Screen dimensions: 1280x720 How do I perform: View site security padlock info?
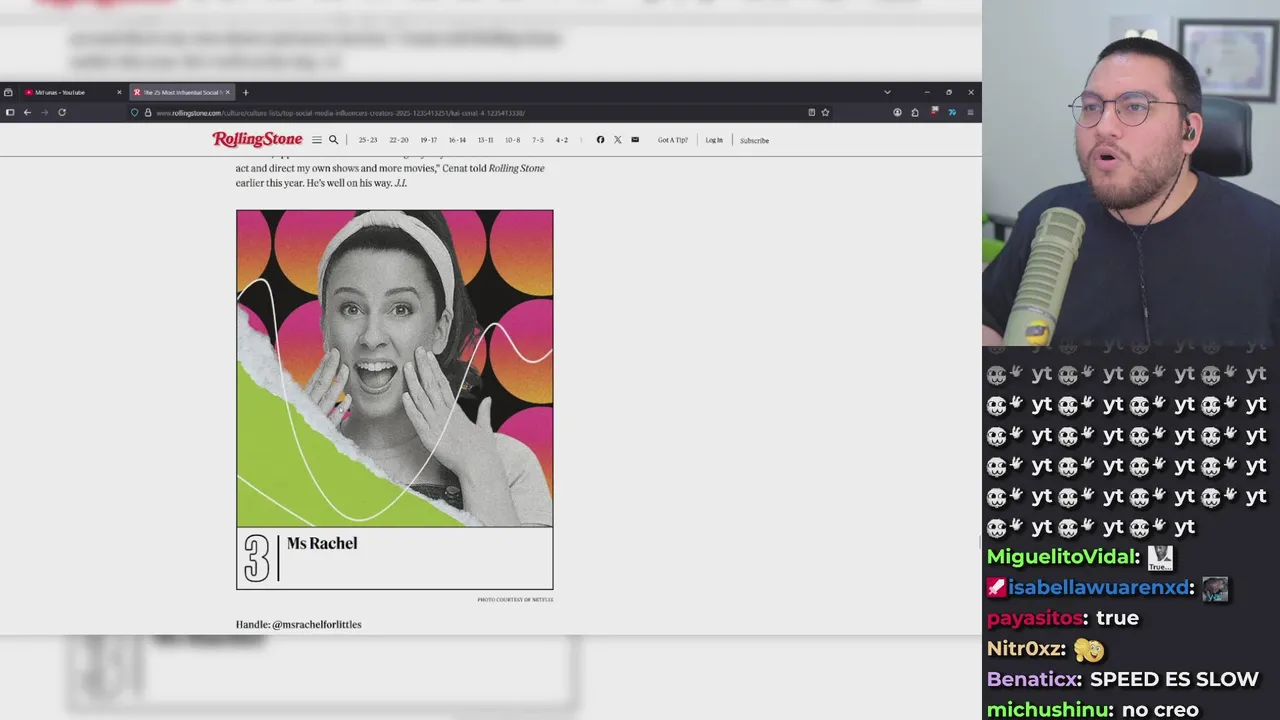pos(147,113)
